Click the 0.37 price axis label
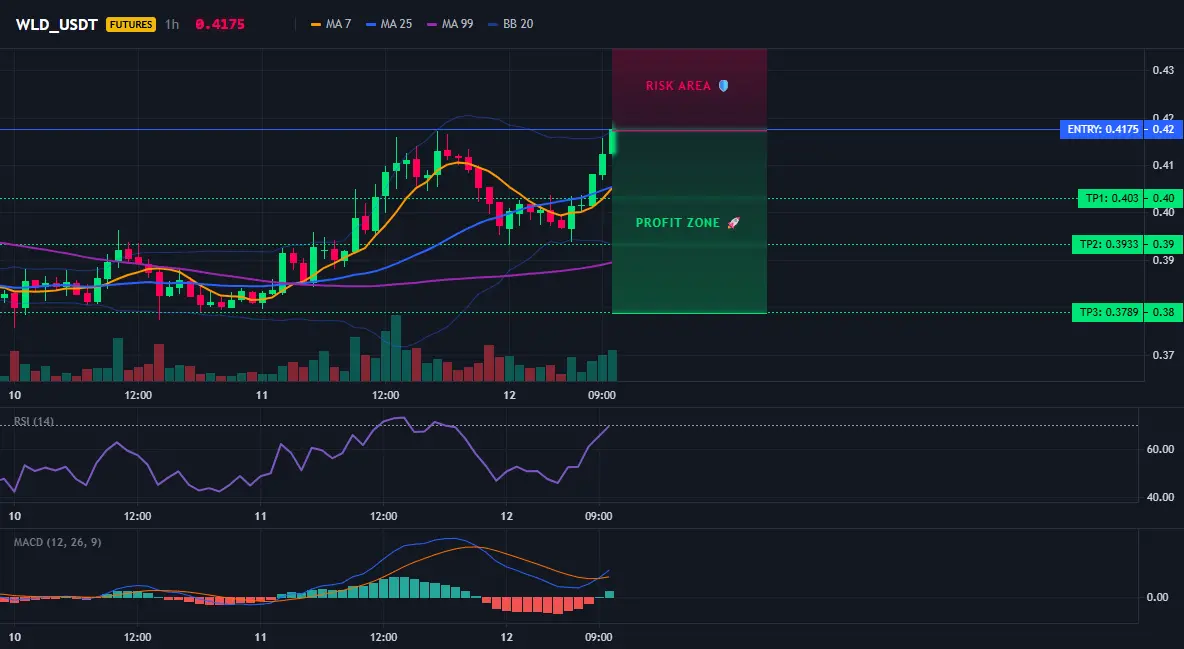The height and width of the screenshot is (649, 1184). pyautogui.click(x=1164, y=355)
